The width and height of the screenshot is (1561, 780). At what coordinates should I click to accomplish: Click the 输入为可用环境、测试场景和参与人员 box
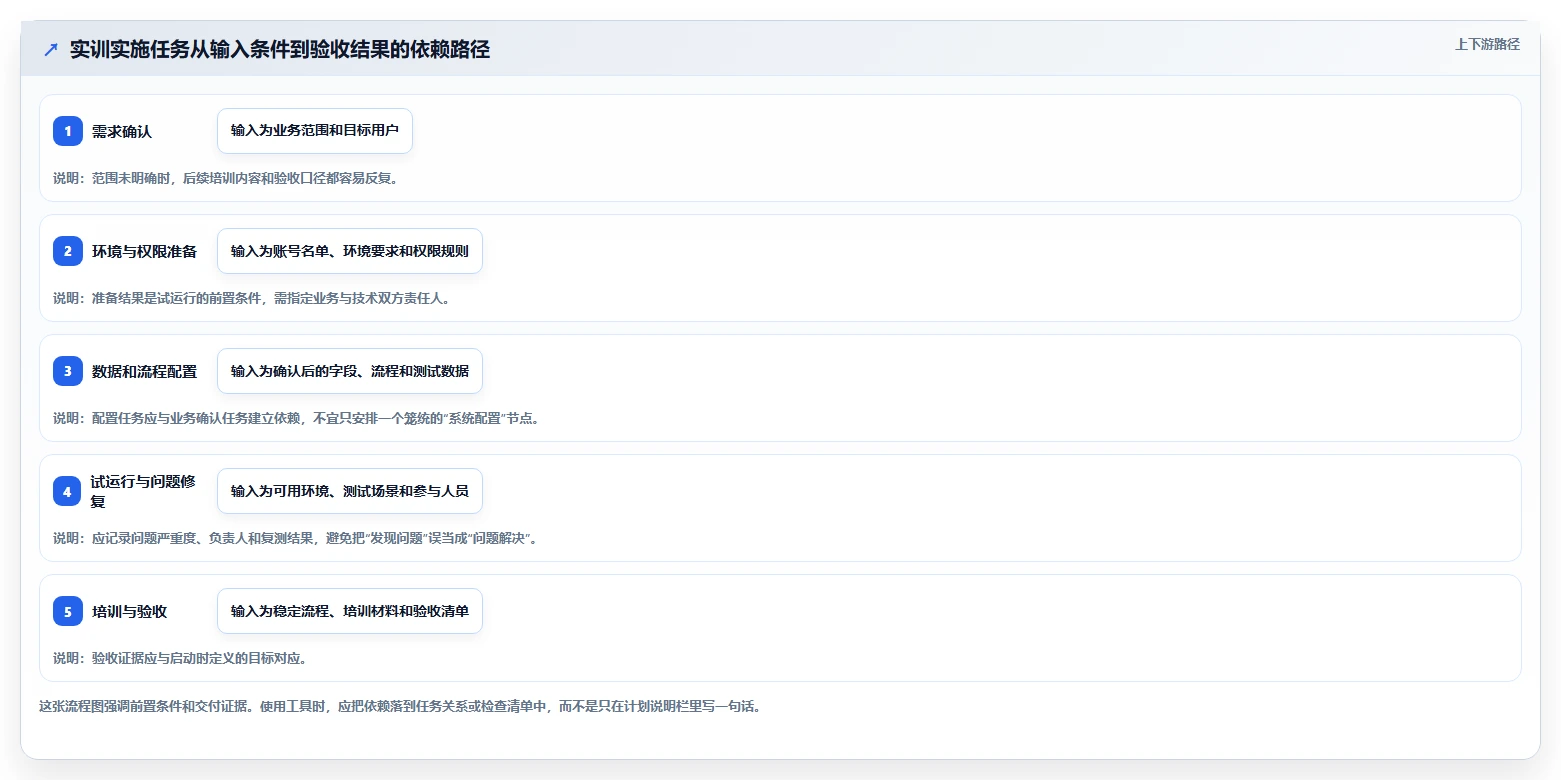350,491
